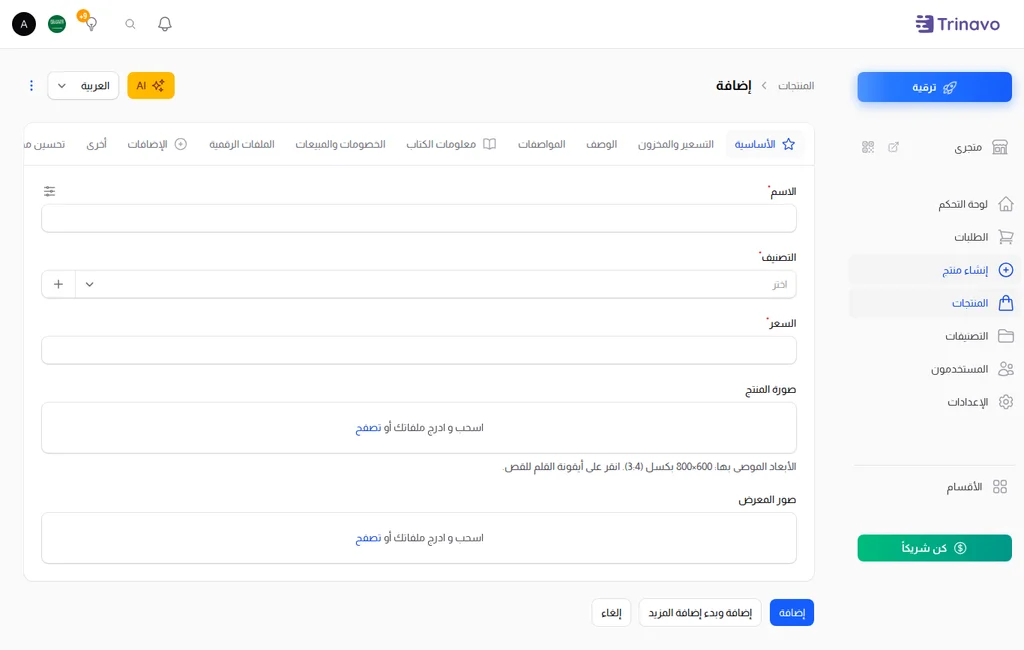Click the blue إضافة submit button
The width and height of the screenshot is (1024, 650).
pyautogui.click(x=792, y=613)
